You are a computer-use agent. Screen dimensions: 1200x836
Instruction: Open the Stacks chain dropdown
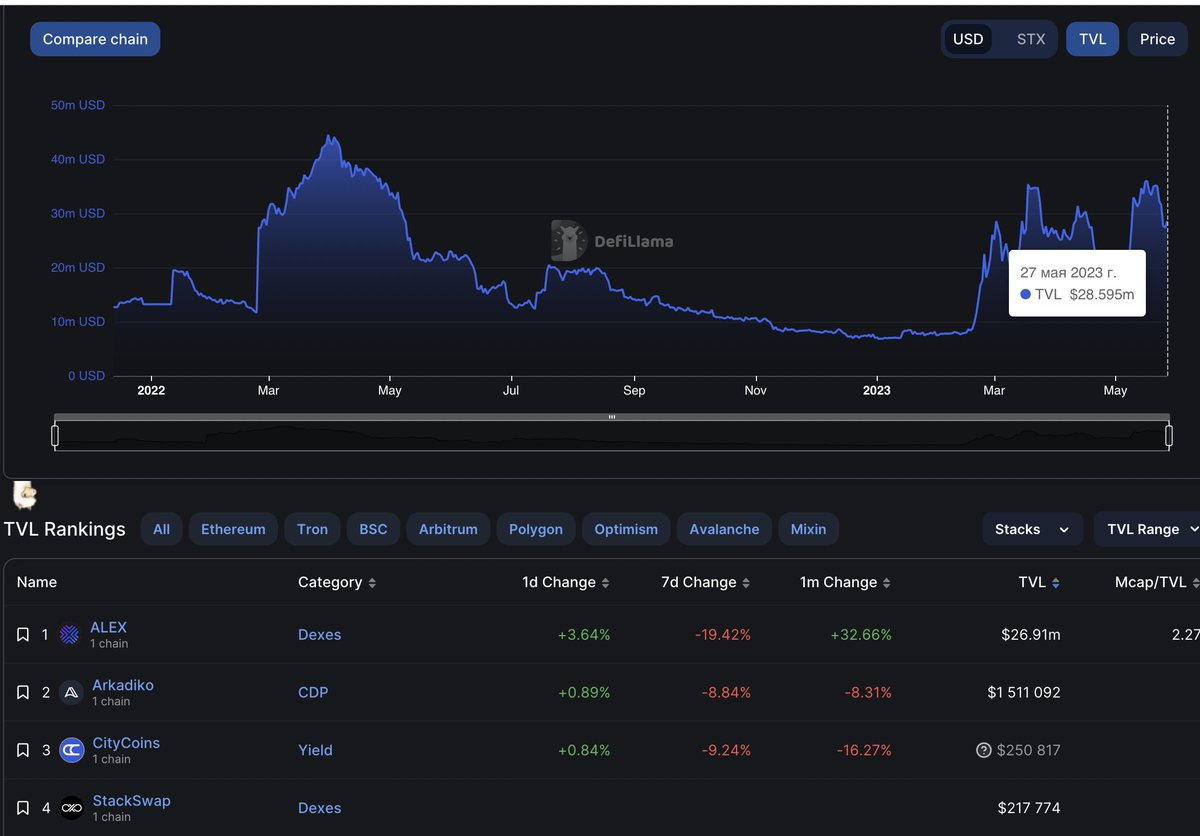pos(1033,529)
